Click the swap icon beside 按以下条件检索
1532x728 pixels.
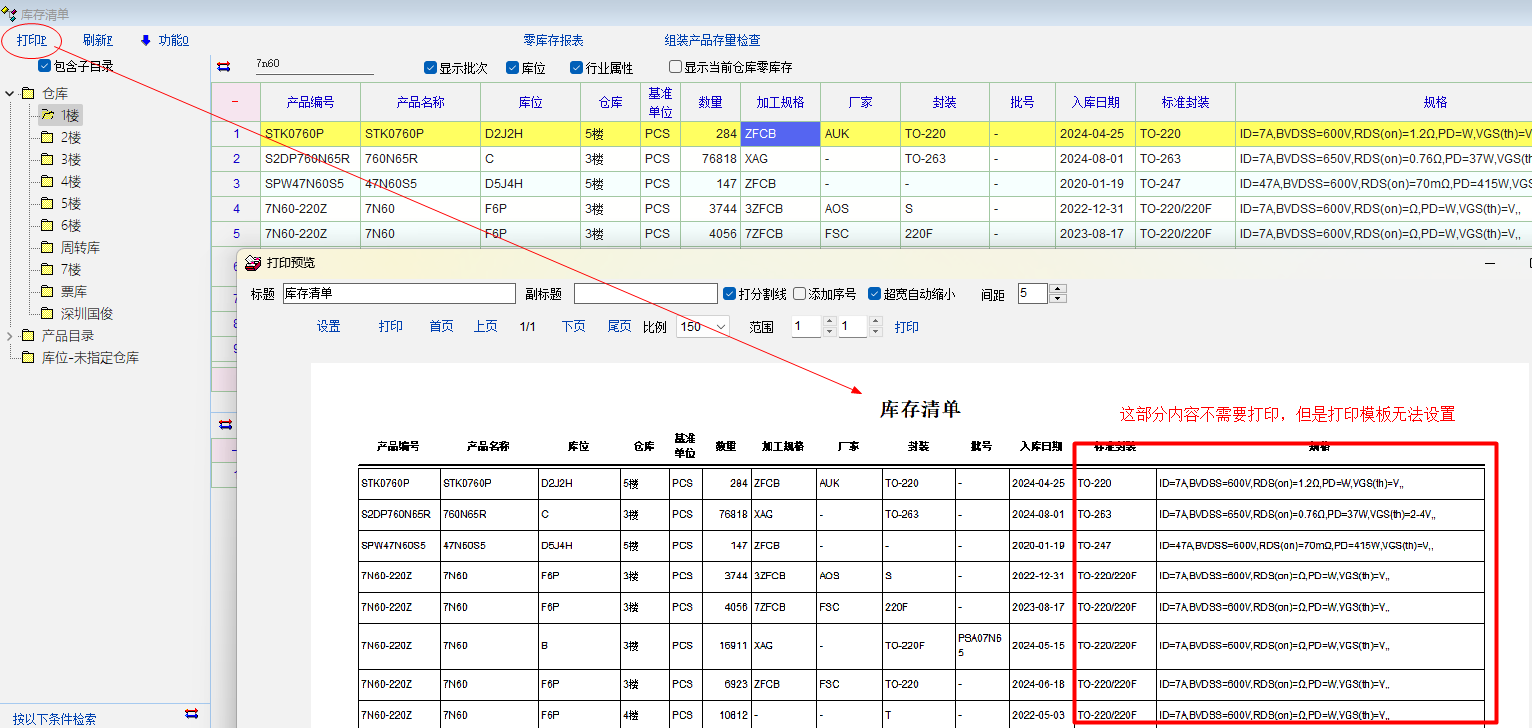coord(192,714)
